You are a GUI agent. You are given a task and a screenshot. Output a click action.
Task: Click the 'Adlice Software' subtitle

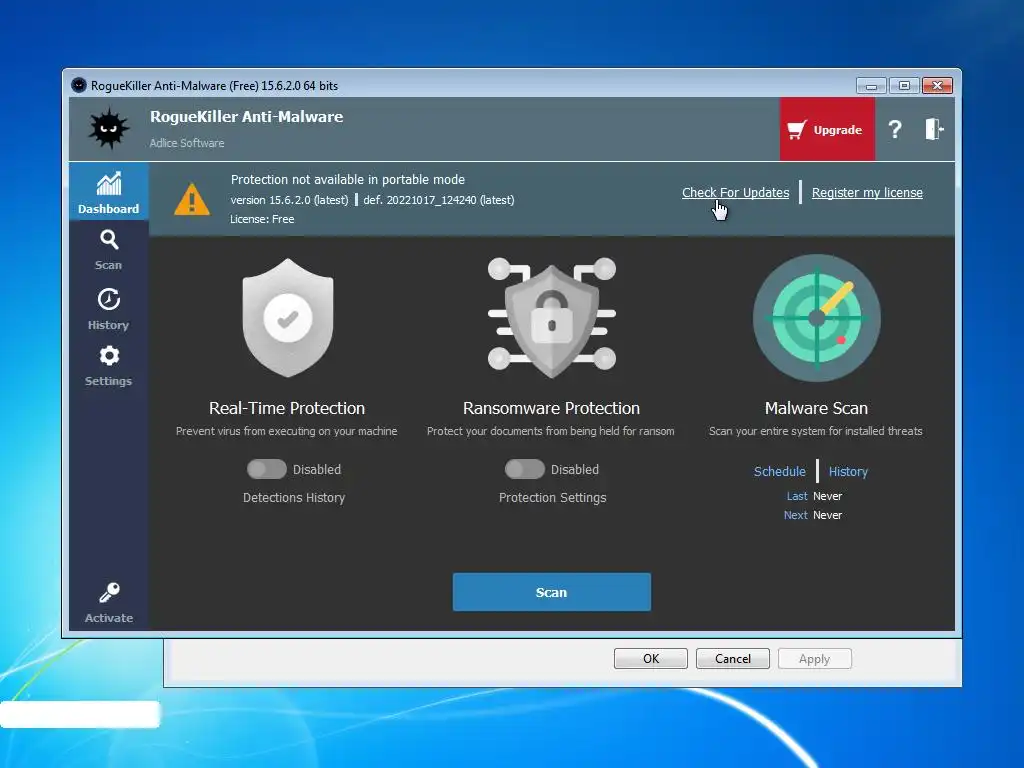click(187, 143)
